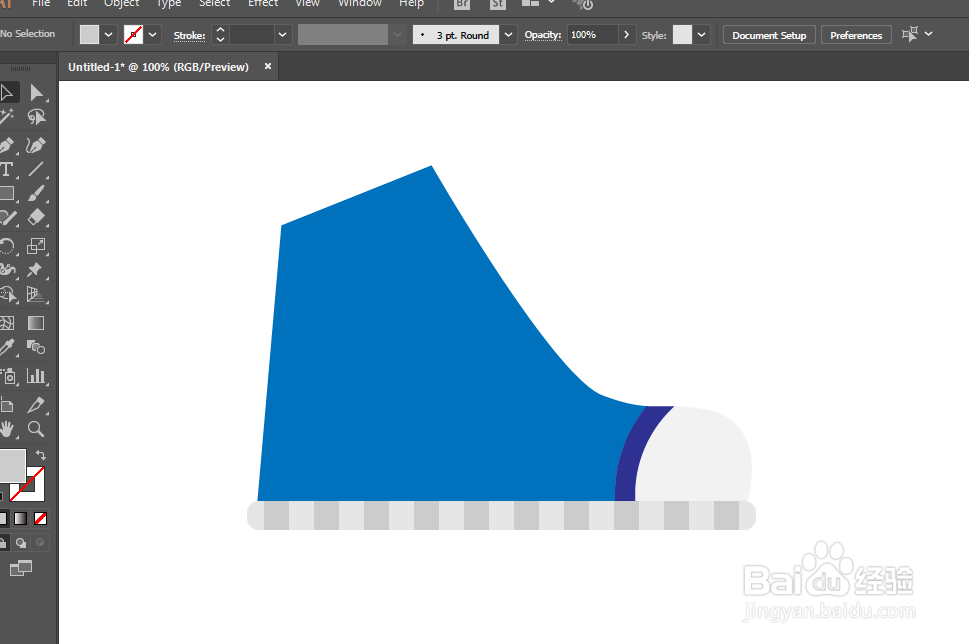Click the Document Setup button
Screen dimensions: 969x644
point(769,35)
